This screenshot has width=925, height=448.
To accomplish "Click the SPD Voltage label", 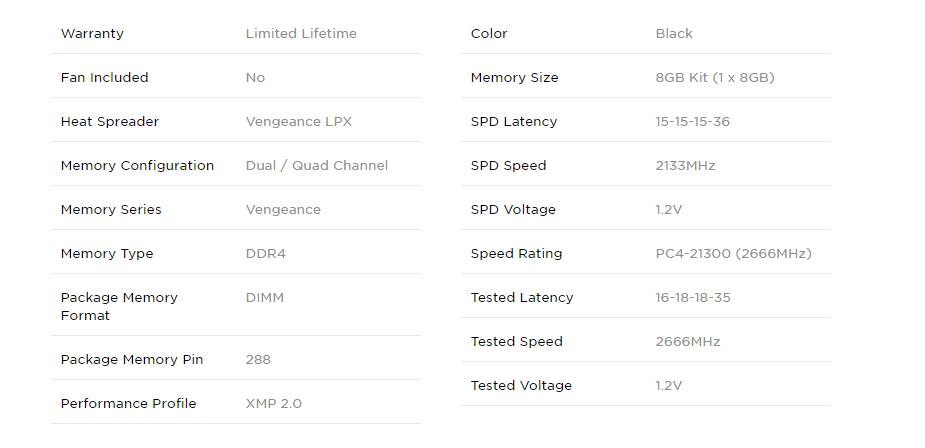I will pyautogui.click(x=513, y=210).
